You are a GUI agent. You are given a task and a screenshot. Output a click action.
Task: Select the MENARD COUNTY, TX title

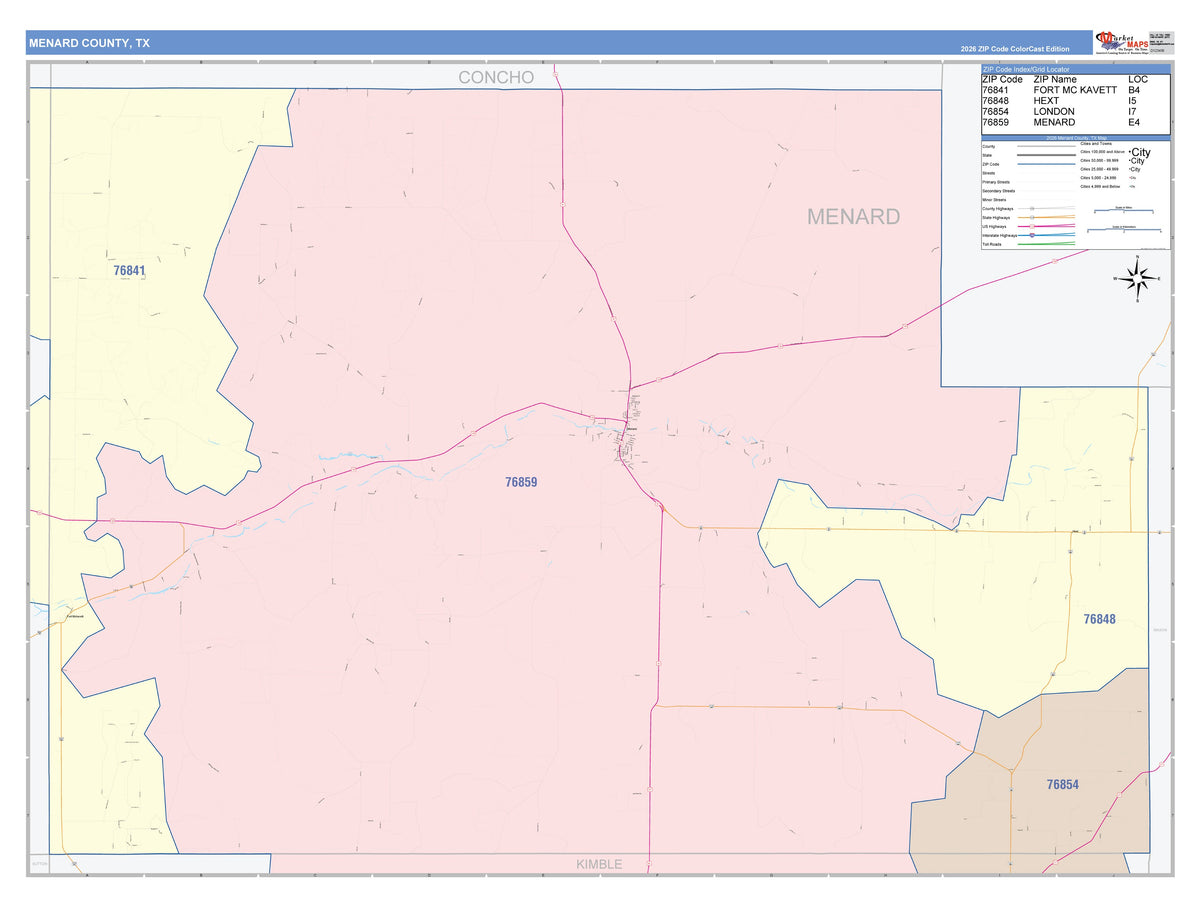click(x=90, y=43)
